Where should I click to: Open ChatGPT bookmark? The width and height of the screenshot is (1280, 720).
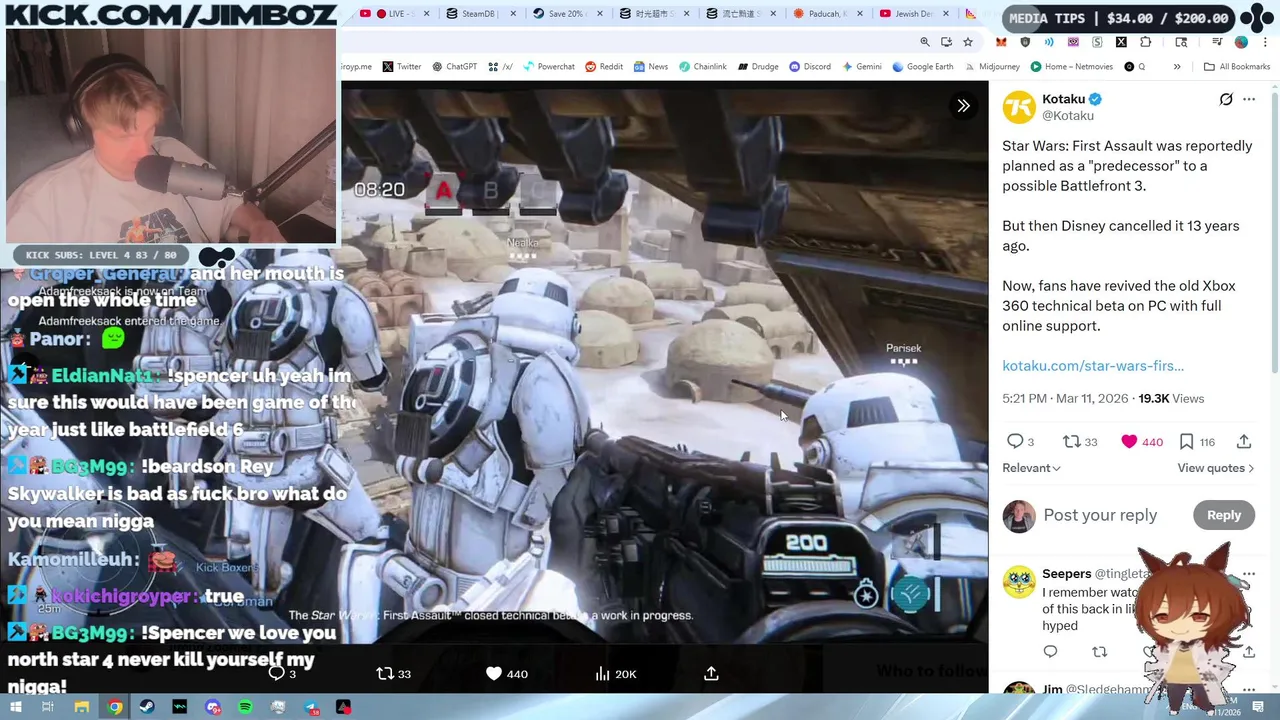tap(454, 66)
